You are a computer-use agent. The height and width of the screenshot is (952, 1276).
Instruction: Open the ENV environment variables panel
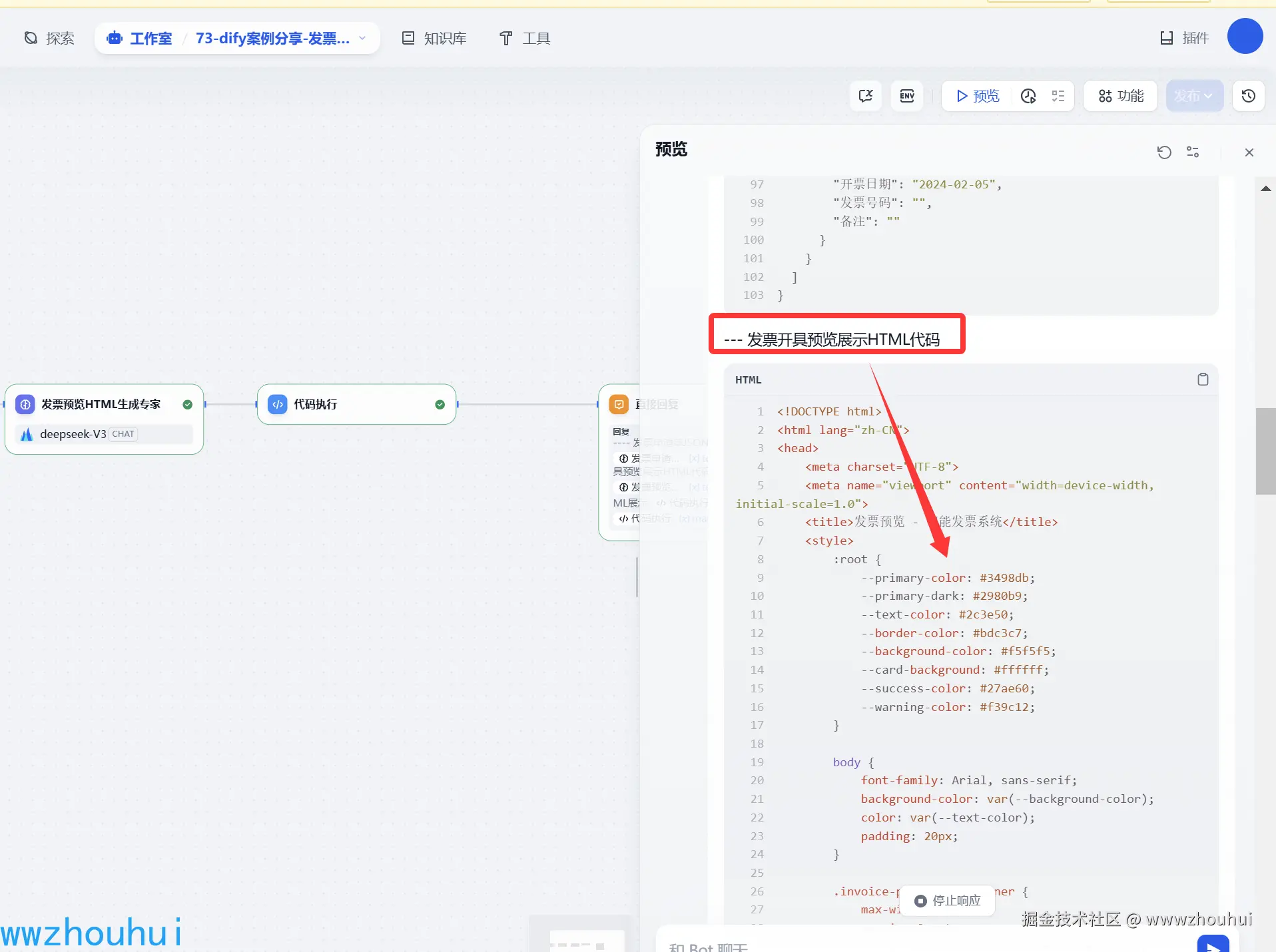[x=907, y=96]
